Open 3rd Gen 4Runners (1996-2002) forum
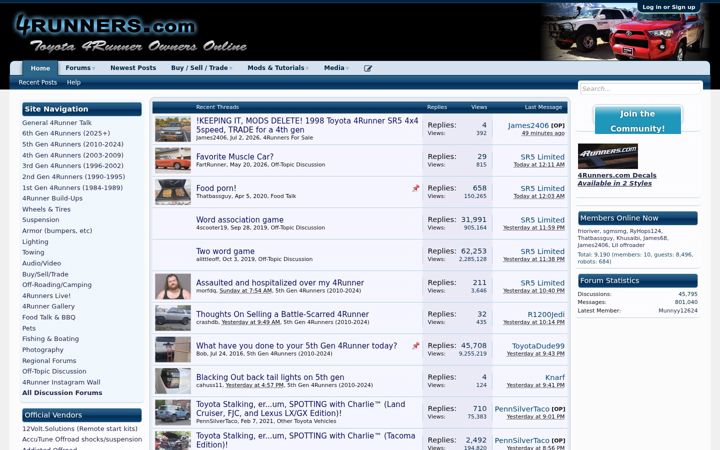Image resolution: width=720 pixels, height=450 pixels. 73,166
